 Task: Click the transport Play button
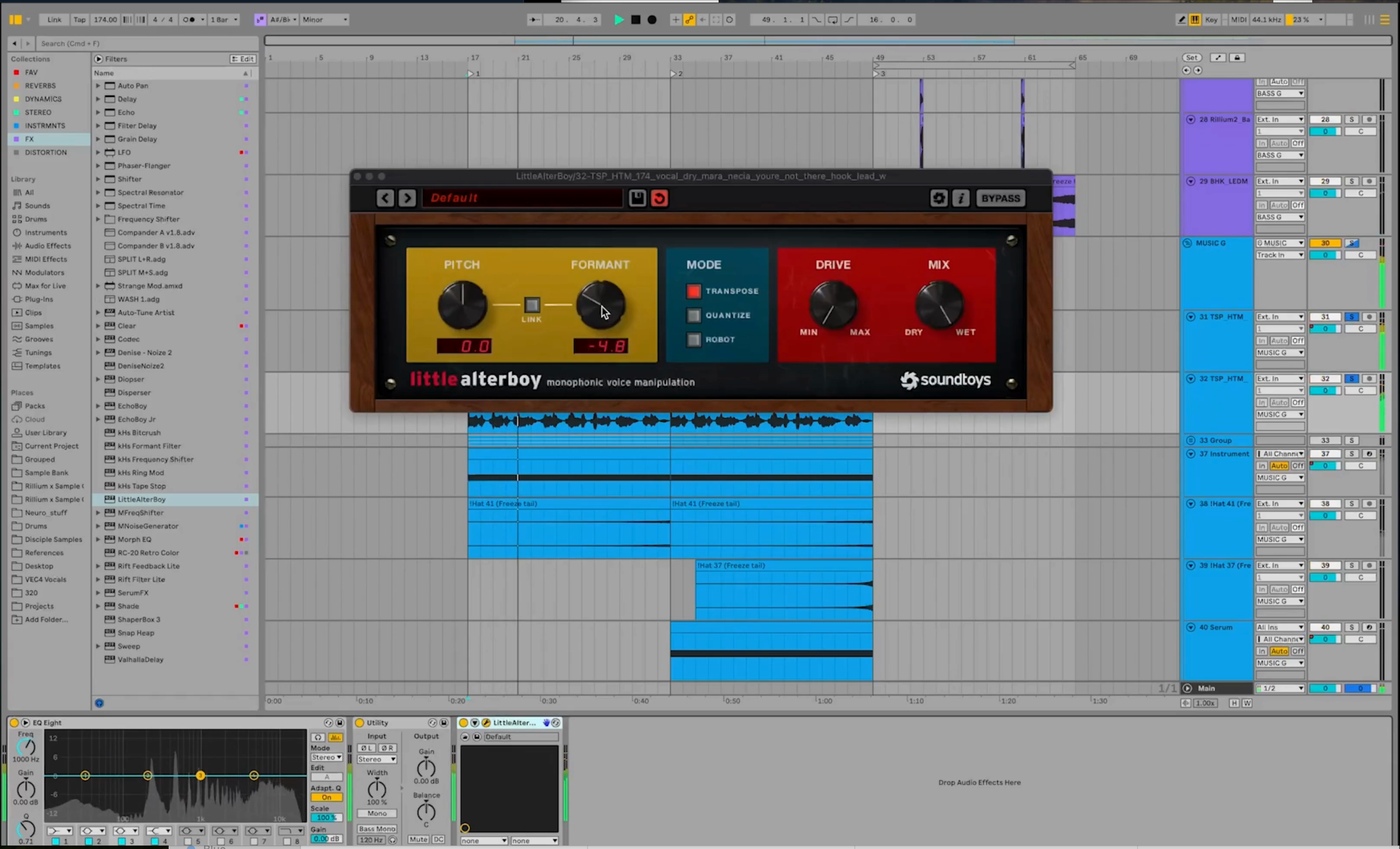(619, 19)
